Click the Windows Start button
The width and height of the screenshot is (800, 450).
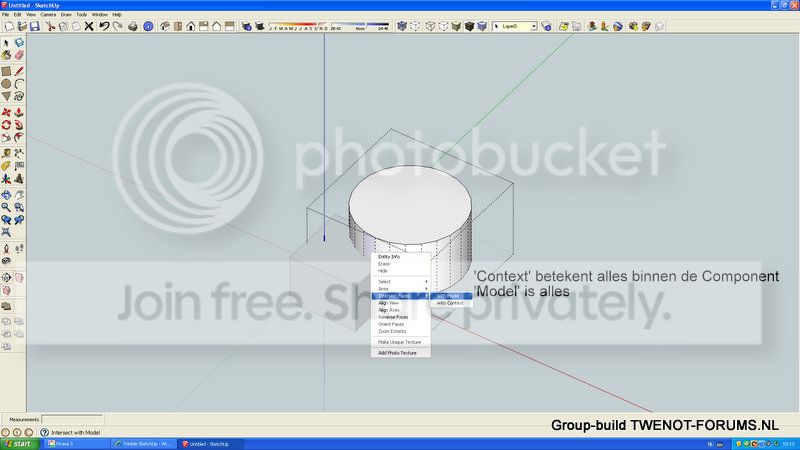[19, 444]
